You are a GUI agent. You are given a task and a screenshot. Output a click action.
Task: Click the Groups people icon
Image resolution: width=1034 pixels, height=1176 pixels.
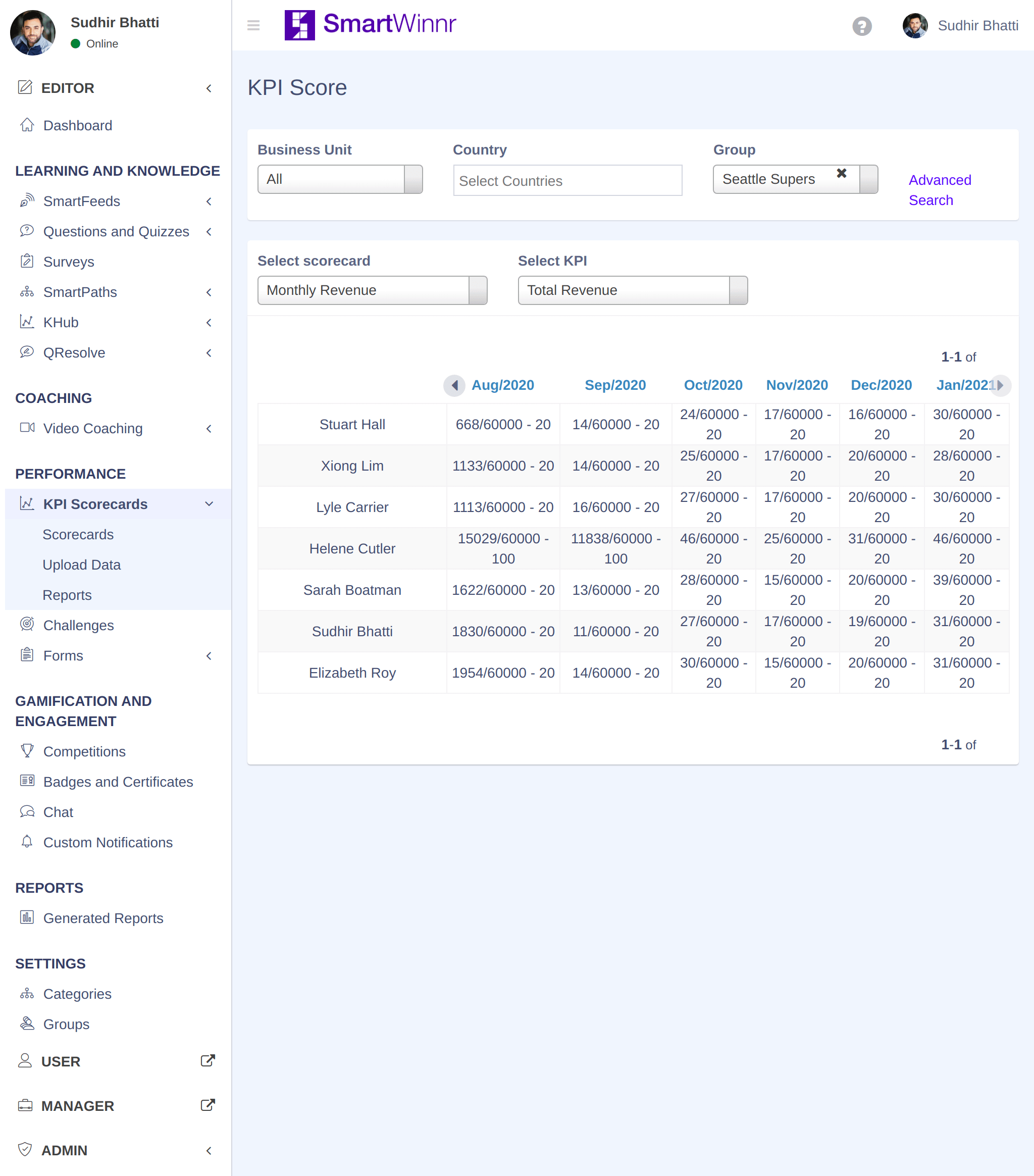coord(27,1023)
